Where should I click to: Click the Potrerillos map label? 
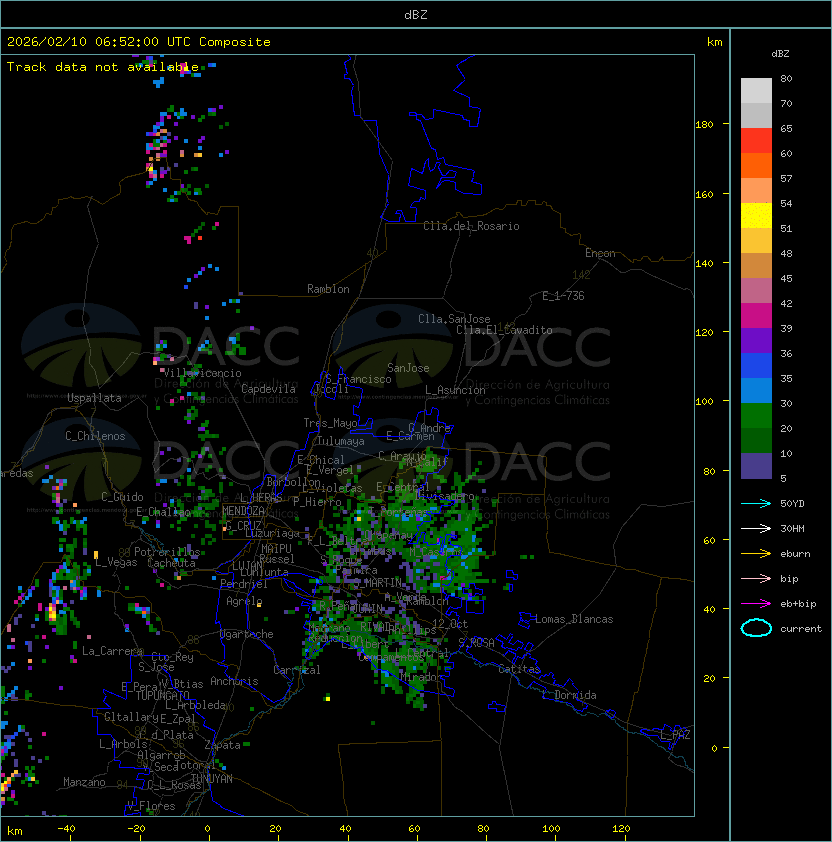167,552
